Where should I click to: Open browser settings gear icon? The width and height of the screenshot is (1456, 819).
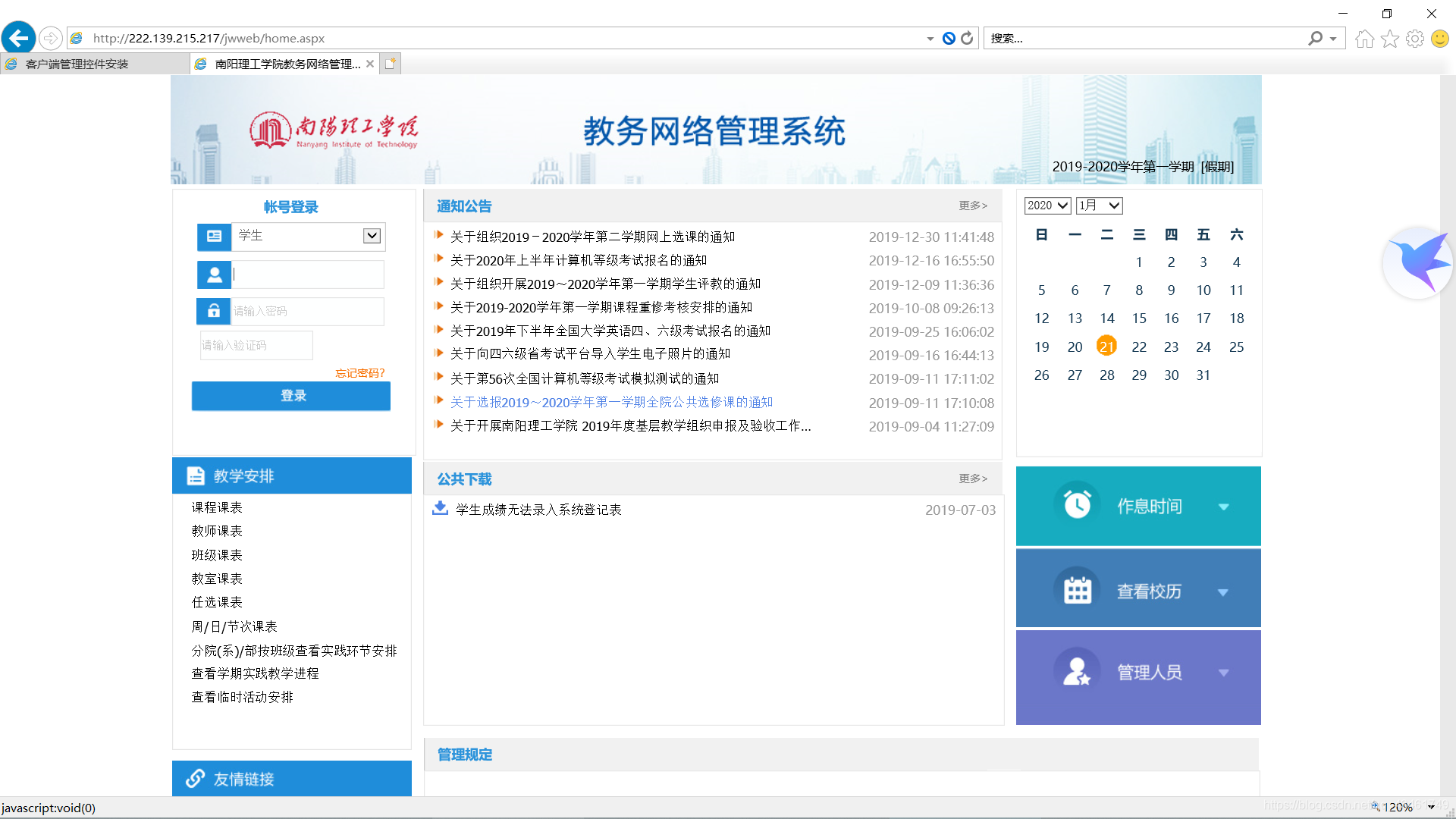point(1415,38)
